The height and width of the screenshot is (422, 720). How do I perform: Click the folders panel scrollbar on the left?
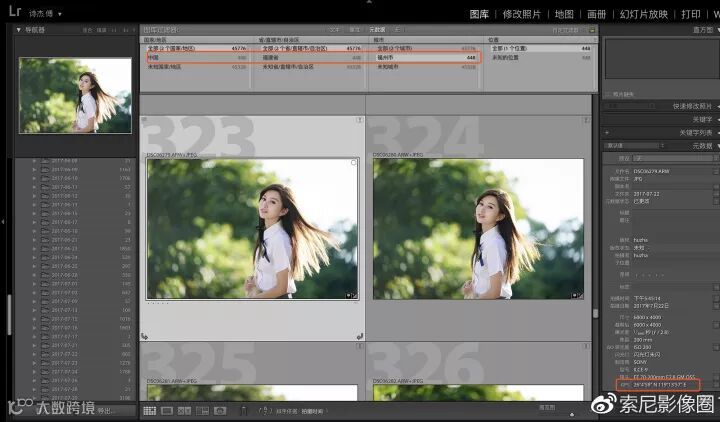click(x=9, y=315)
